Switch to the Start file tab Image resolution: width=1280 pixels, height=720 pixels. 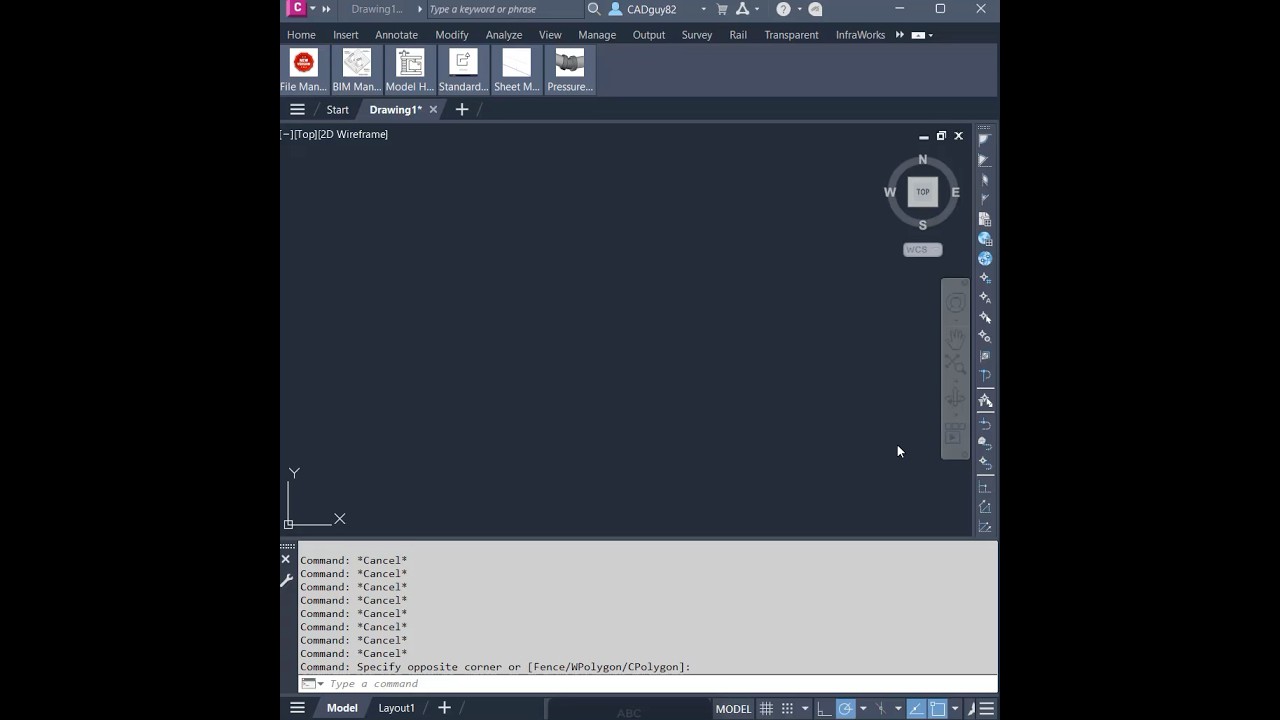(338, 110)
